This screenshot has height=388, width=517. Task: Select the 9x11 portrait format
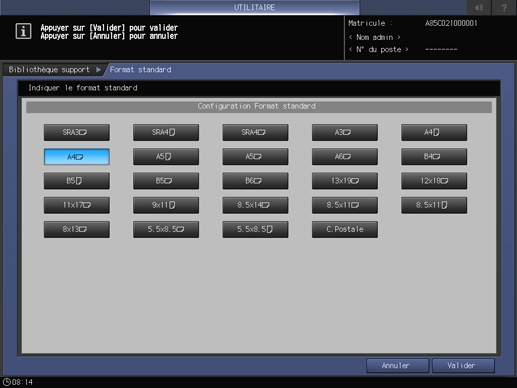point(166,205)
